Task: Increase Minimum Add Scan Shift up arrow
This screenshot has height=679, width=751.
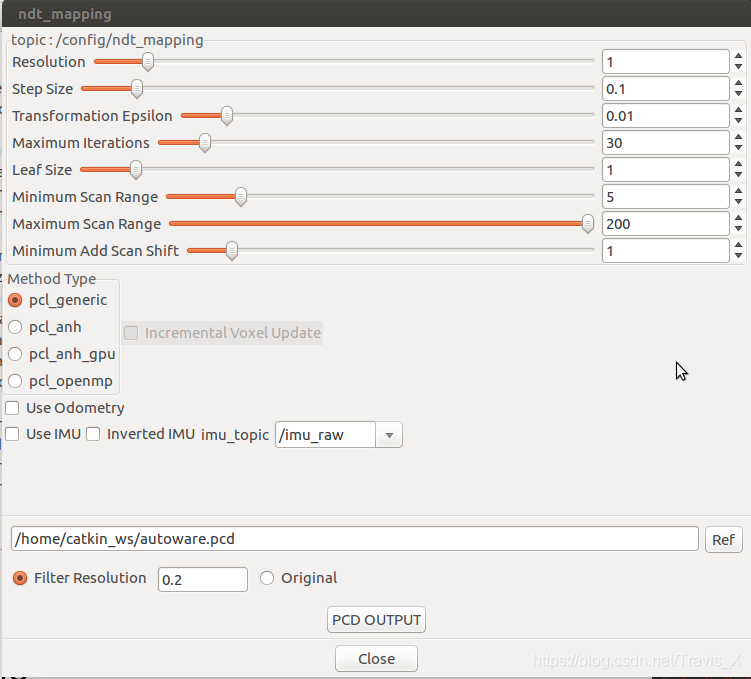Action: pyautogui.click(x=739, y=245)
